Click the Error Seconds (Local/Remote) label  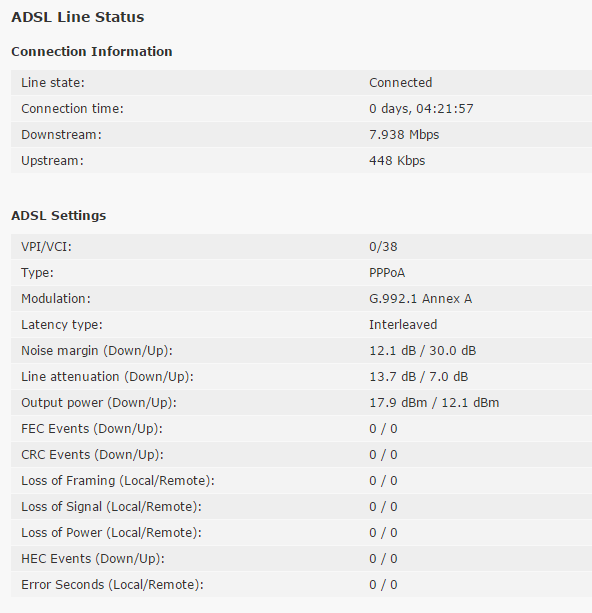(x=112, y=585)
